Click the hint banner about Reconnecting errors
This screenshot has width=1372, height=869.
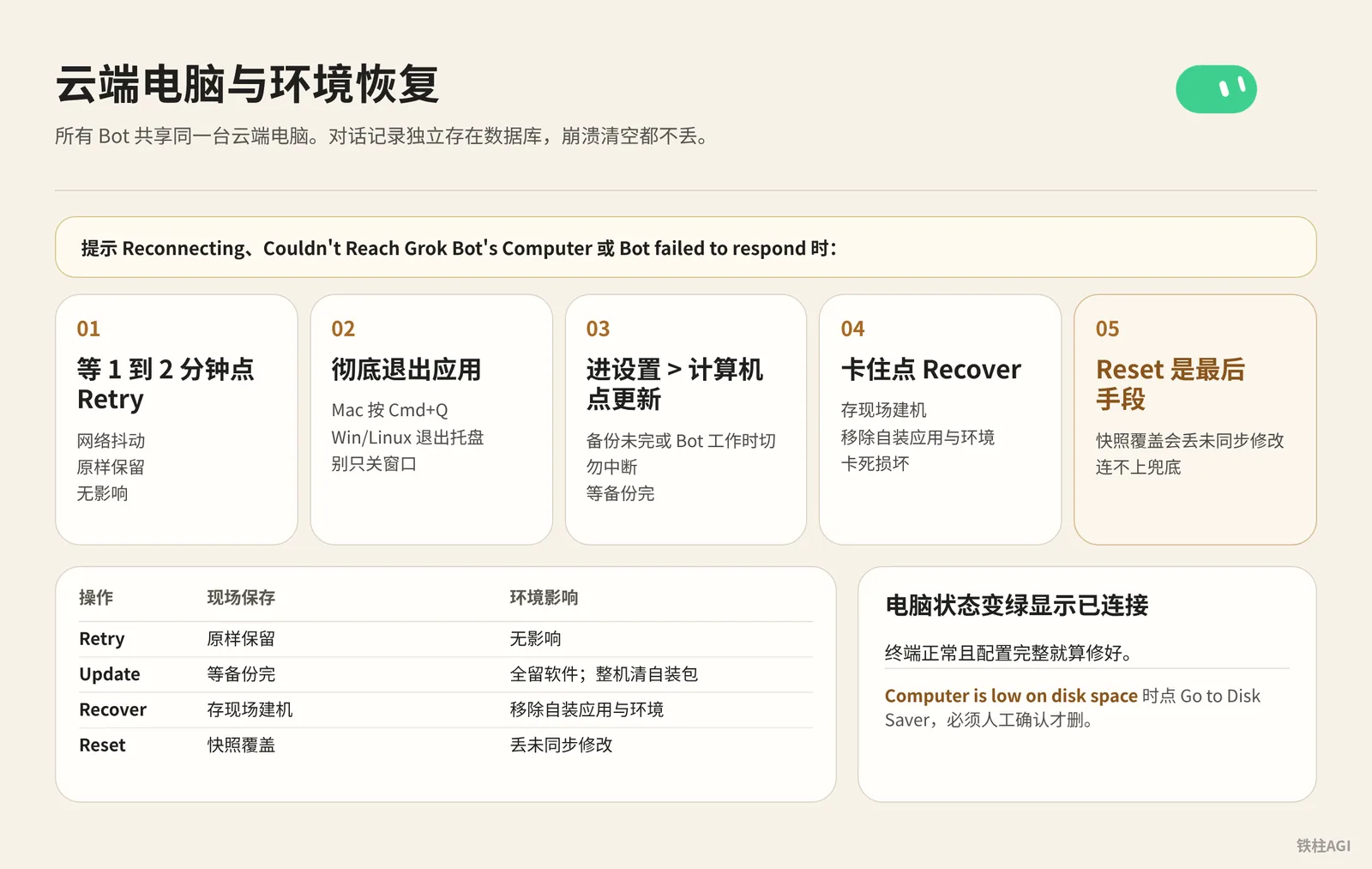pos(686,247)
